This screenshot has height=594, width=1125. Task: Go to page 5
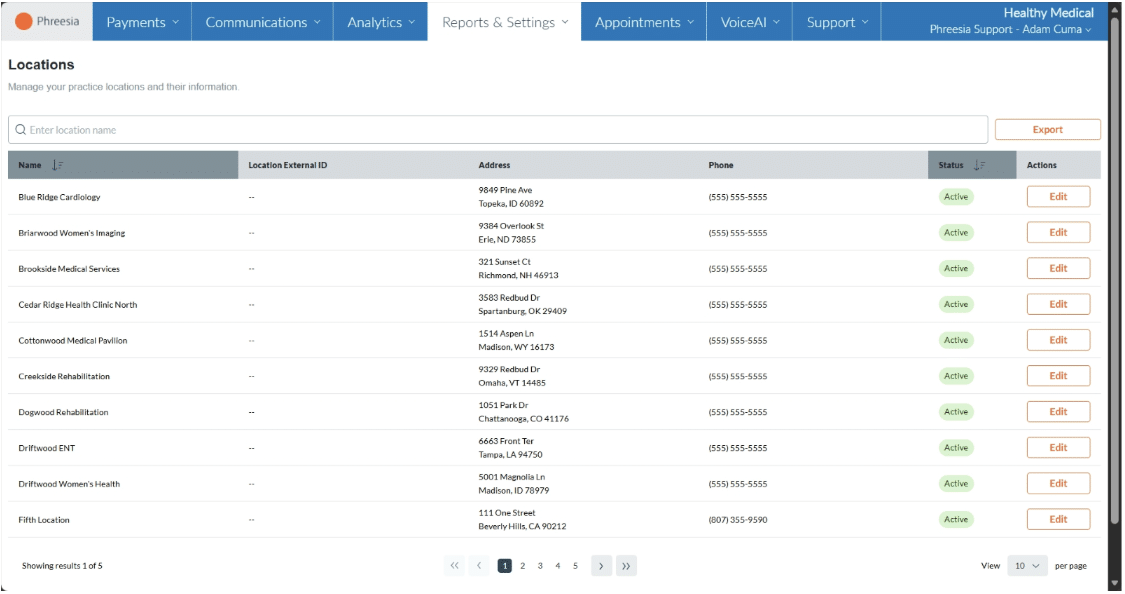coord(575,566)
